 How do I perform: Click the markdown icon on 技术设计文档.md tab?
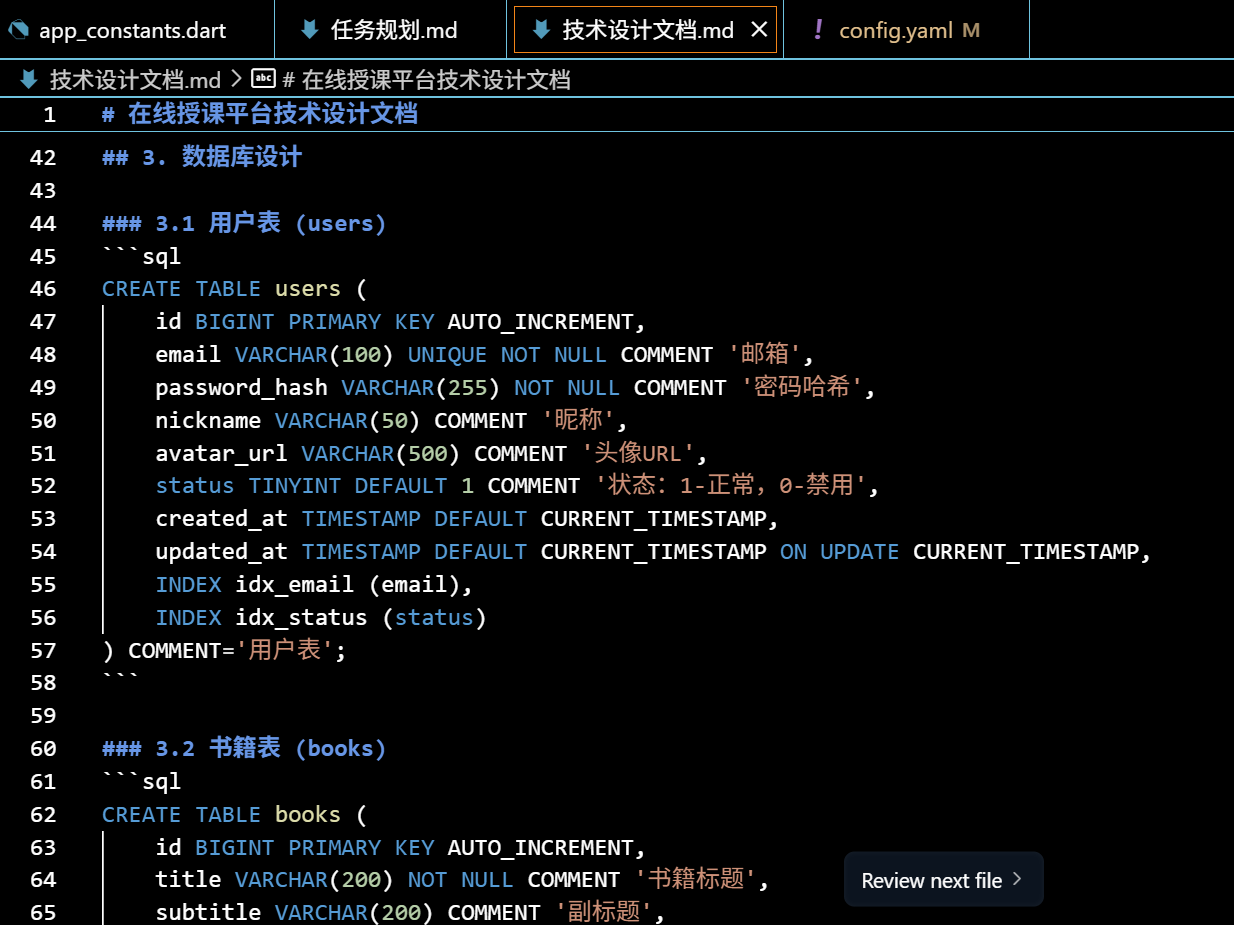point(542,30)
